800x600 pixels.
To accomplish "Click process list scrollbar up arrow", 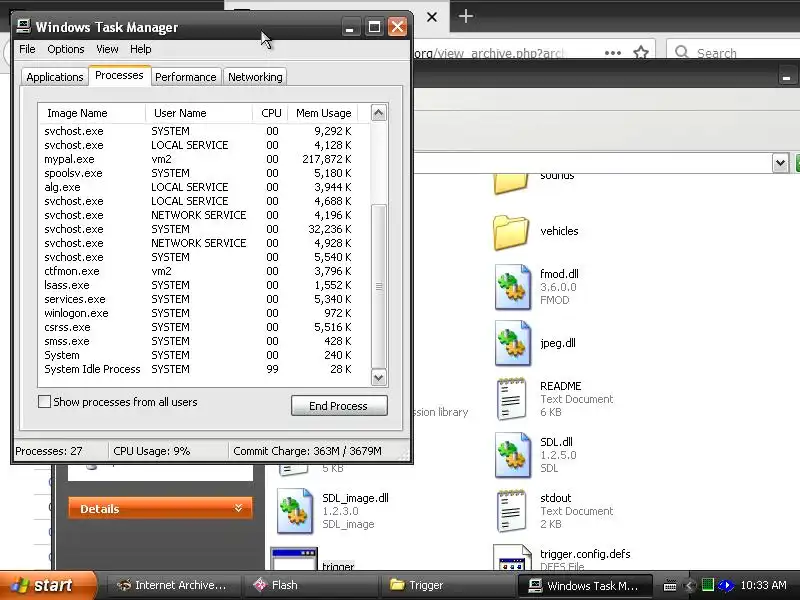I will pos(378,112).
